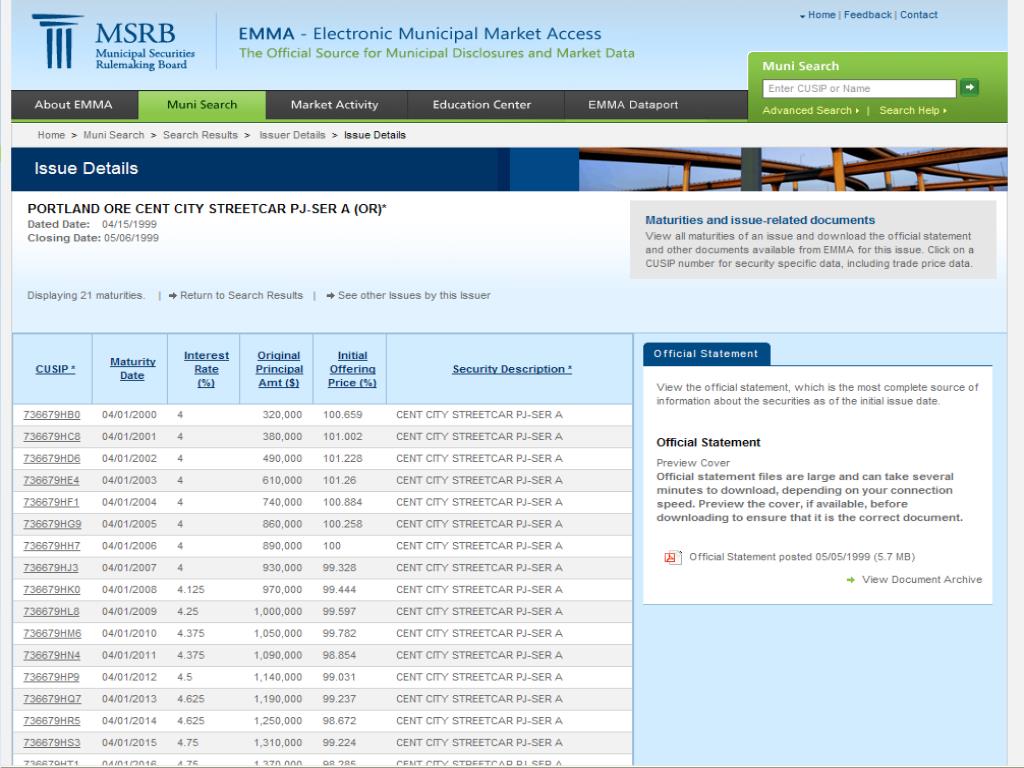Click maturity date 04/01/2000
Image resolution: width=1024 pixels, height=768 pixels.
click(x=129, y=415)
